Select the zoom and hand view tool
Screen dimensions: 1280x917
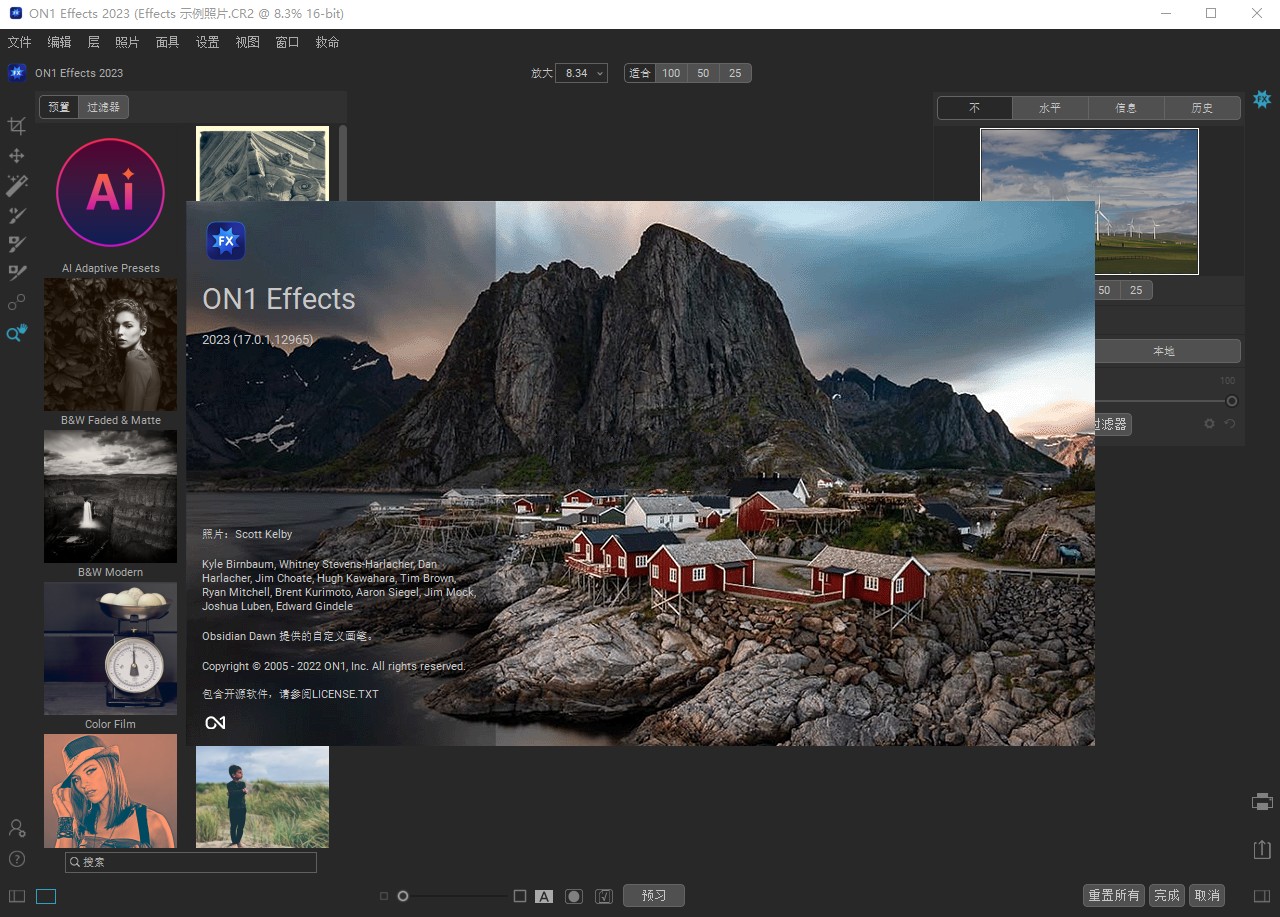click(17, 333)
